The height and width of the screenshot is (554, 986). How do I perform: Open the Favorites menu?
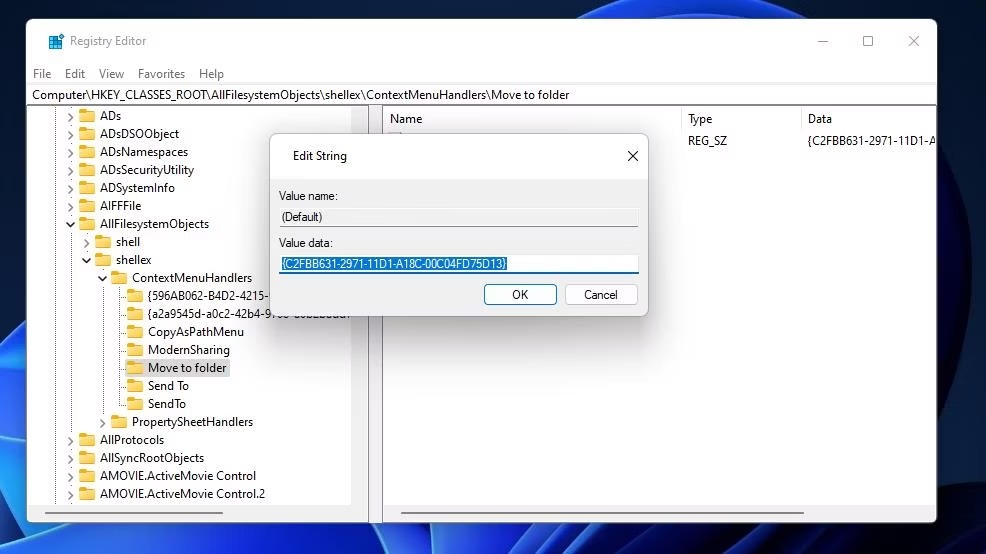pyautogui.click(x=162, y=74)
